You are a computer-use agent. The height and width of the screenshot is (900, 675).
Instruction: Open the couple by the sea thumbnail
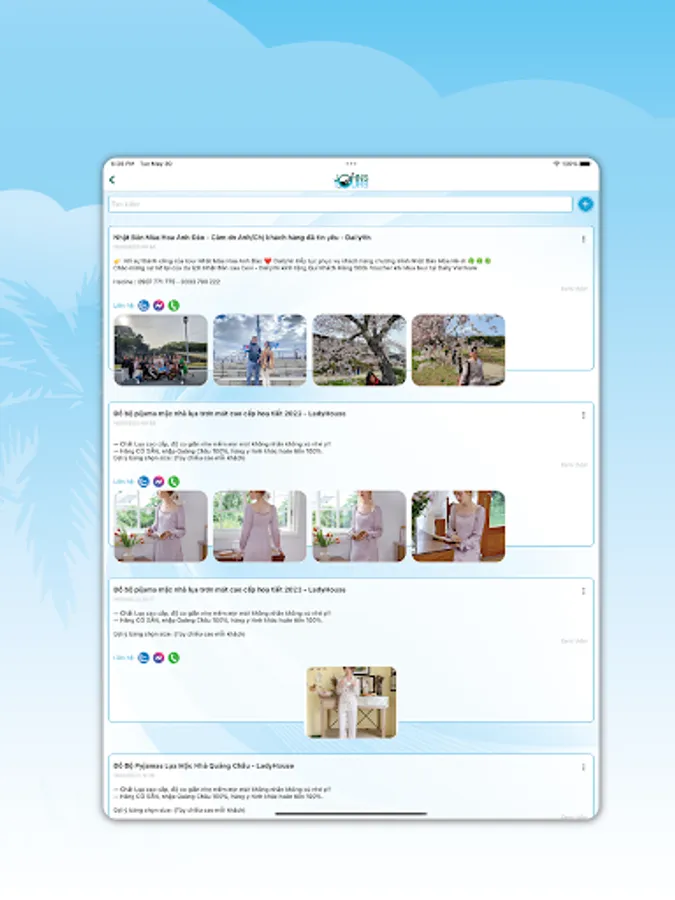[260, 350]
